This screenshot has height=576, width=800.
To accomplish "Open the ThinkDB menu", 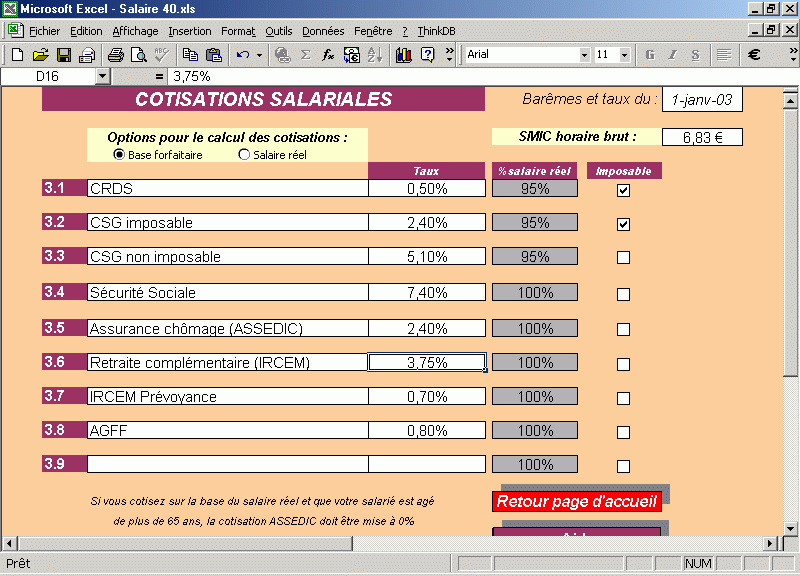I will 436,31.
